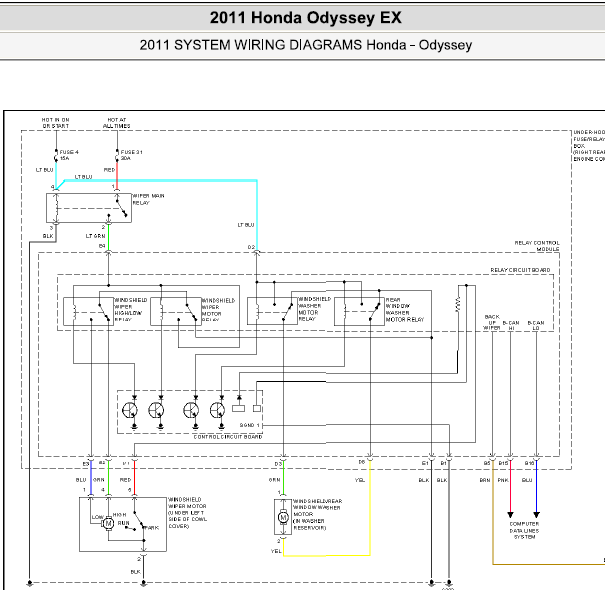Screen dimensions: 605x590
Task: Select the '2011 SYSTEM WIRING DIAGRAMS Honda - Odyssey' subtitle
Action: pos(306,45)
